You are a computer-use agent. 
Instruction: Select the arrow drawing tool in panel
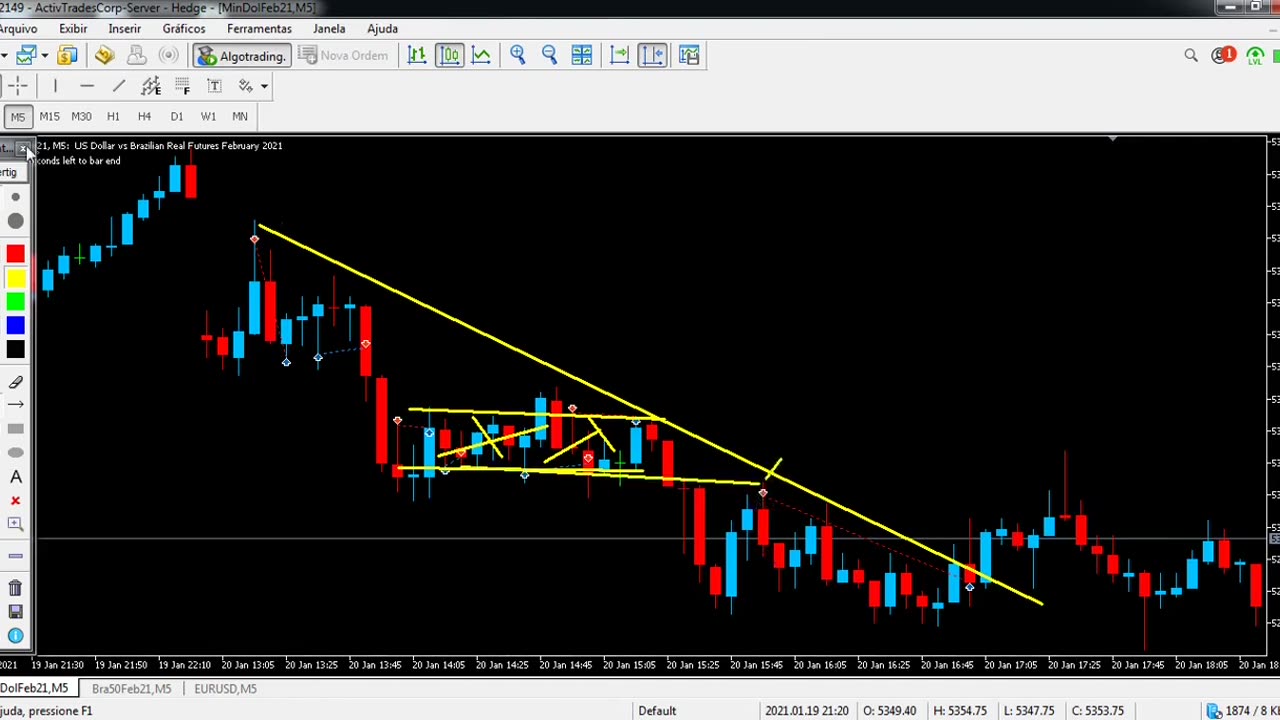tap(15, 405)
